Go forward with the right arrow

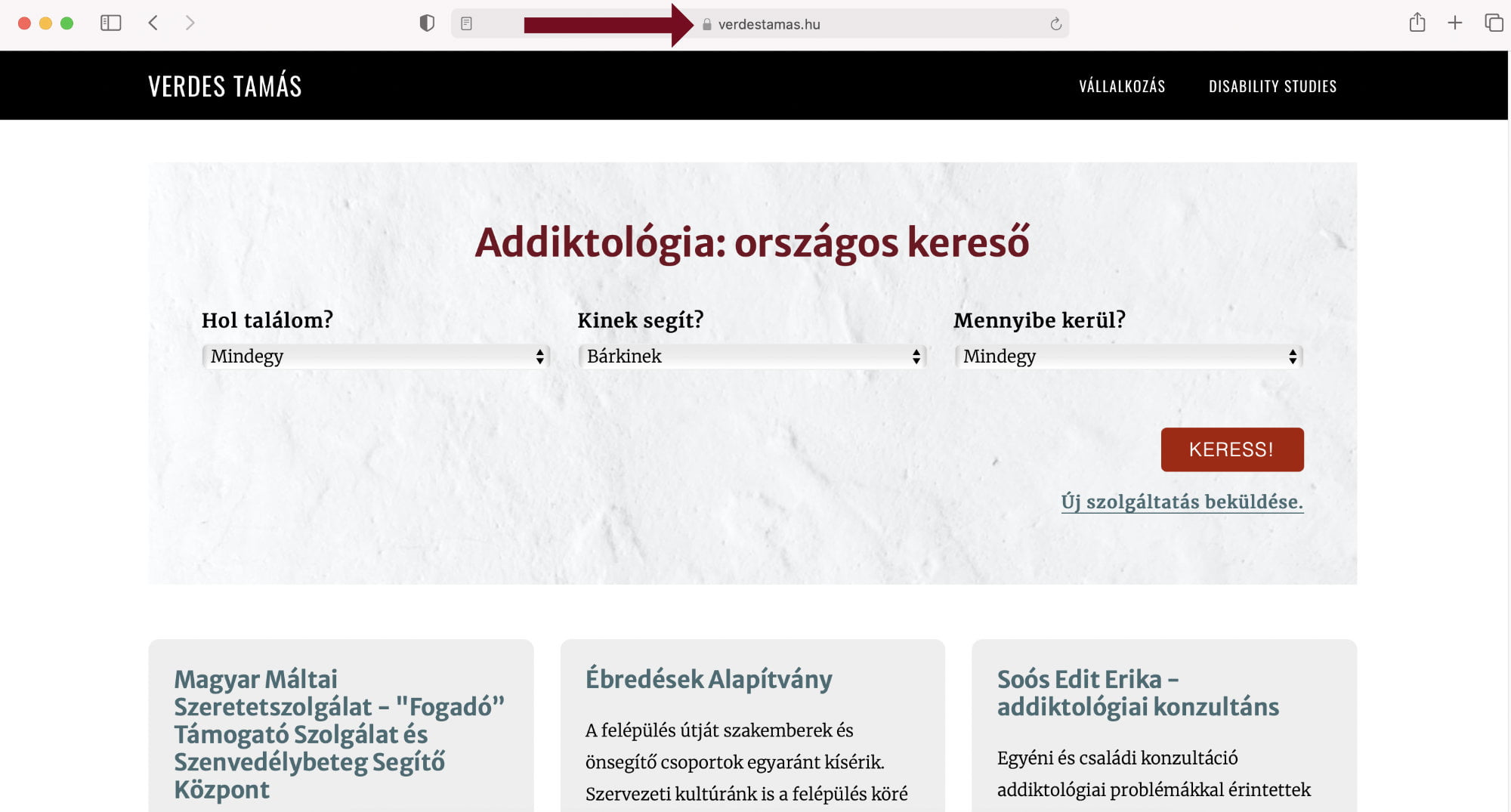click(x=190, y=23)
